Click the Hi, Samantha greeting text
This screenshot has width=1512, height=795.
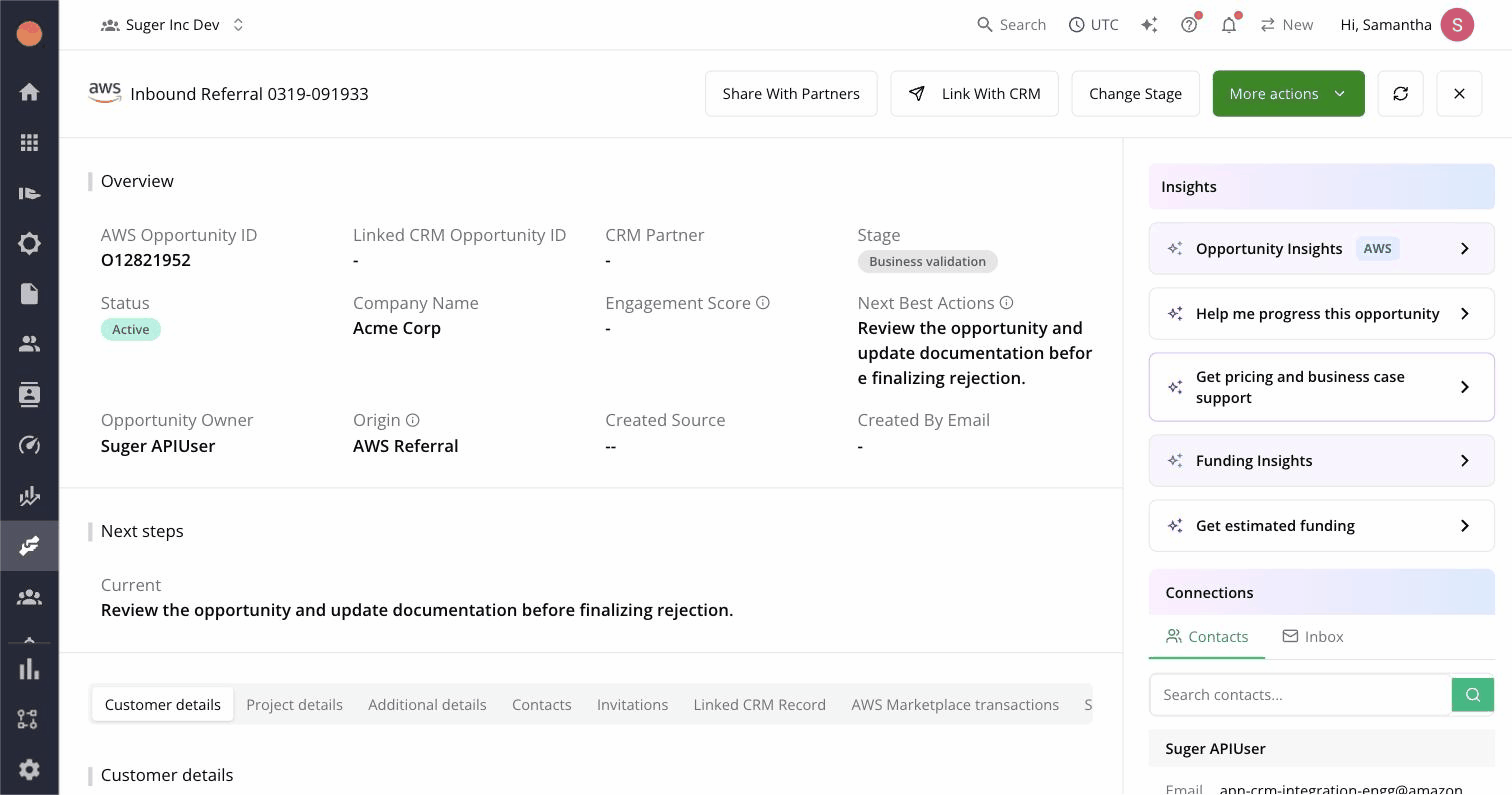click(1386, 25)
